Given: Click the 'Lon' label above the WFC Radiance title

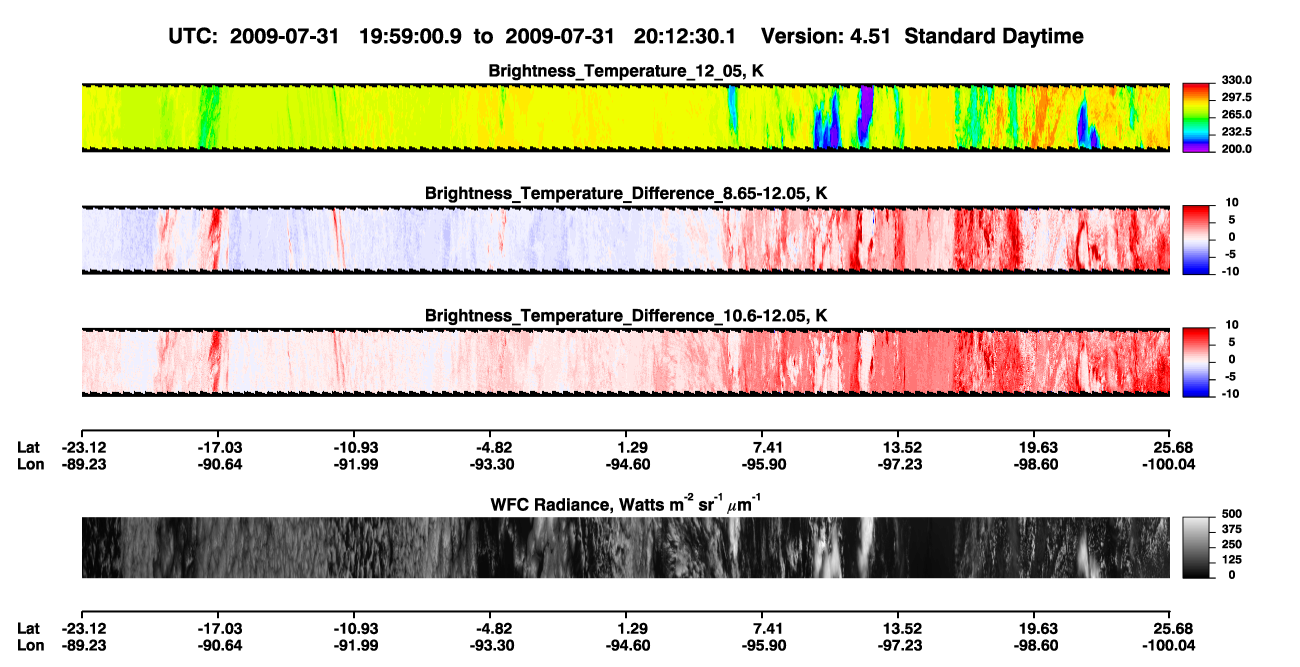Looking at the screenshot, I should (x=29, y=464).
